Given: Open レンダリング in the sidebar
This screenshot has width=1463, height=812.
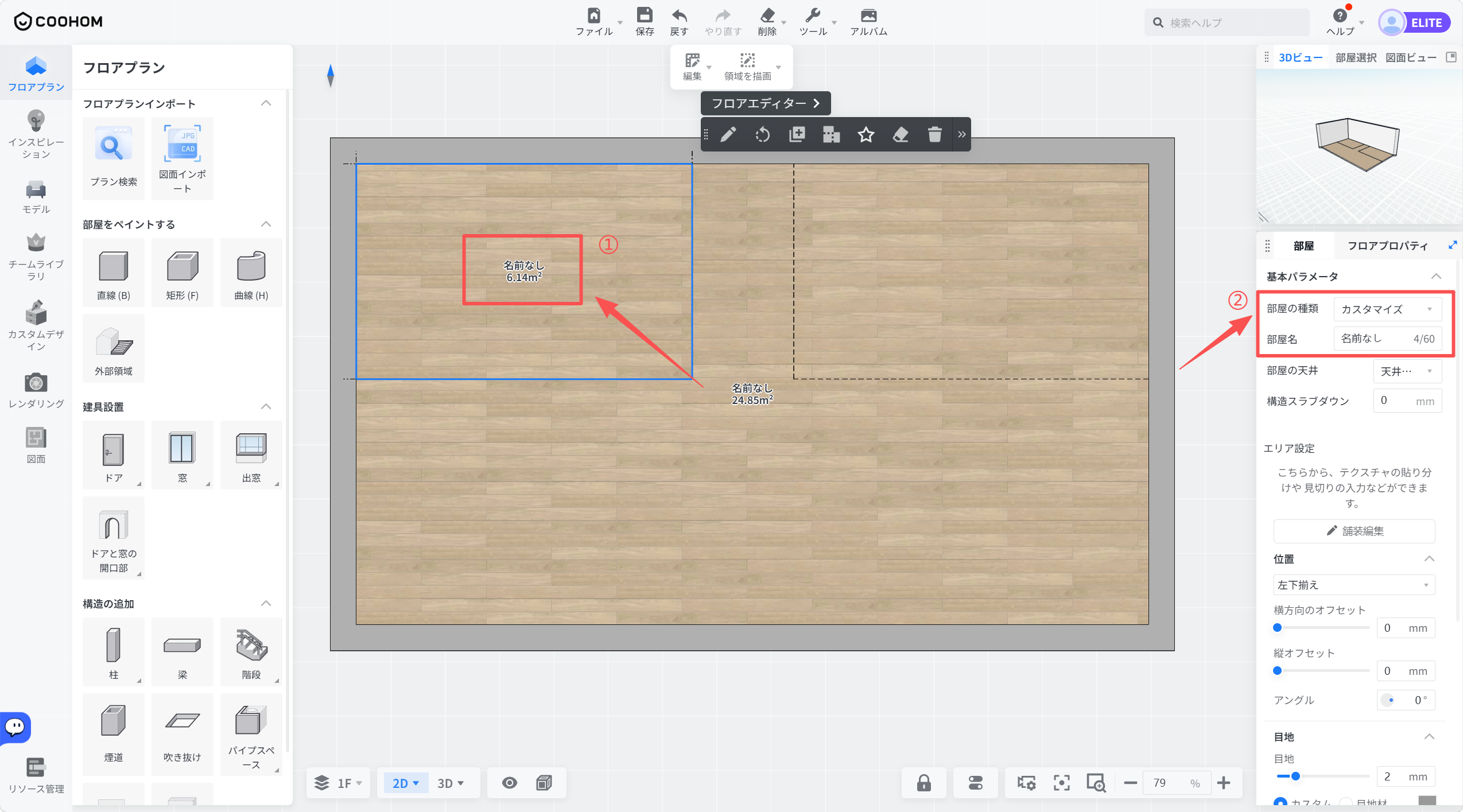Looking at the screenshot, I should (36, 391).
